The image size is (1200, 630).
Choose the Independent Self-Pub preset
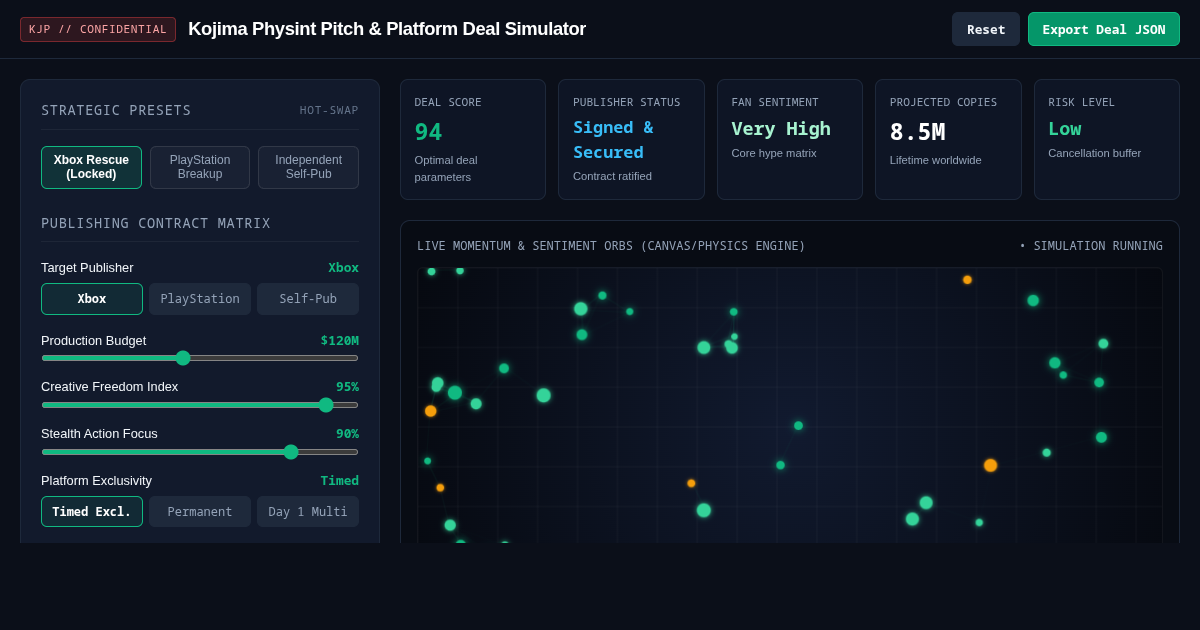click(x=308, y=167)
